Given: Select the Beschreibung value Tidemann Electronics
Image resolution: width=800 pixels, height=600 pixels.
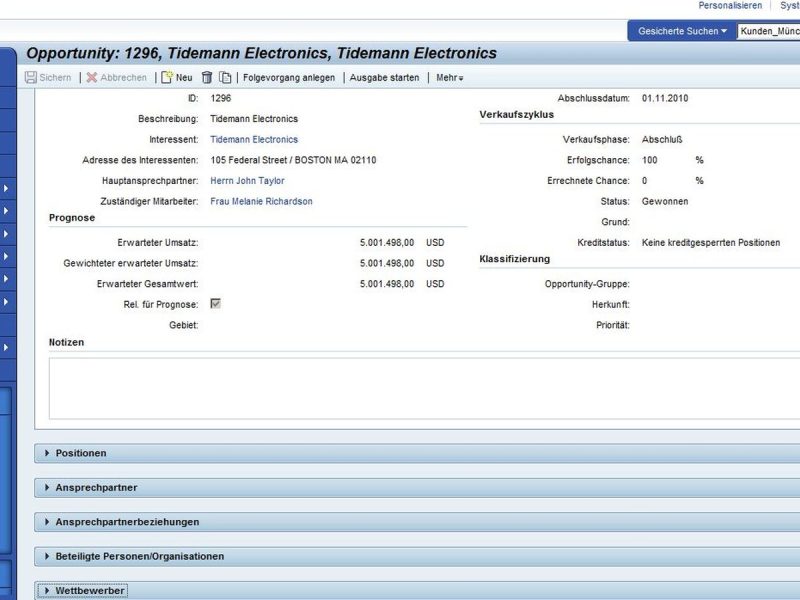Looking at the screenshot, I should click(x=254, y=119).
